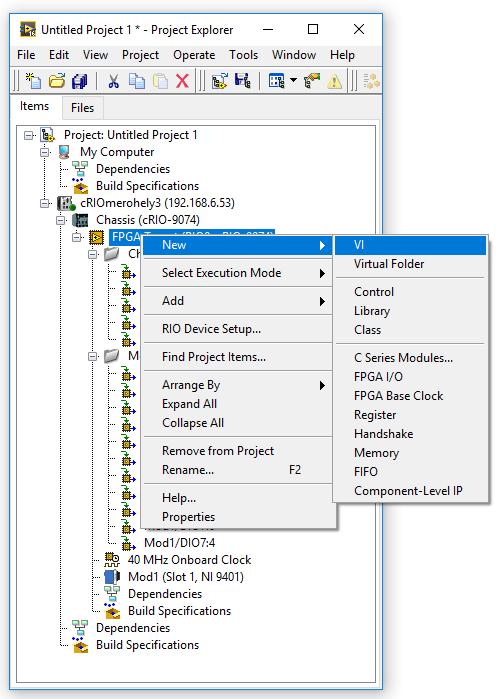Collapse the My Computer tree node
The width and height of the screenshot is (498, 699).
pos(45,152)
